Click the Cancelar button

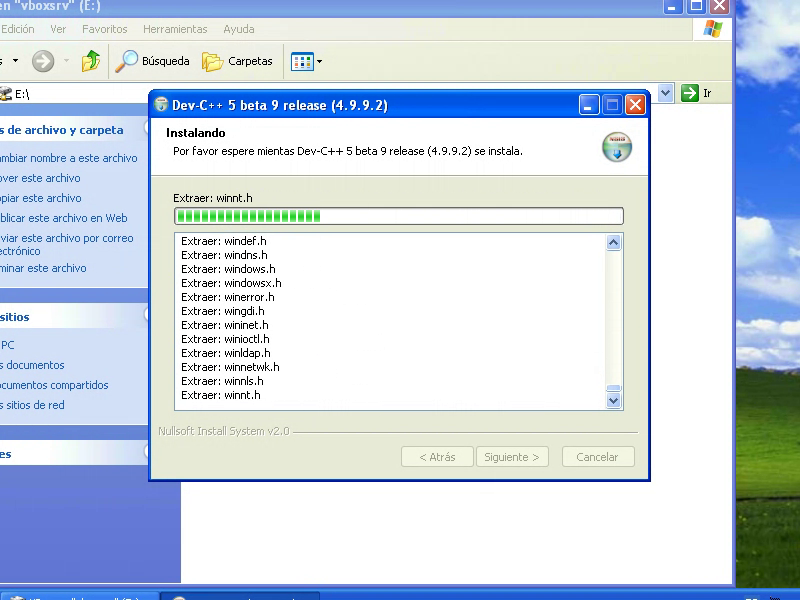597,457
